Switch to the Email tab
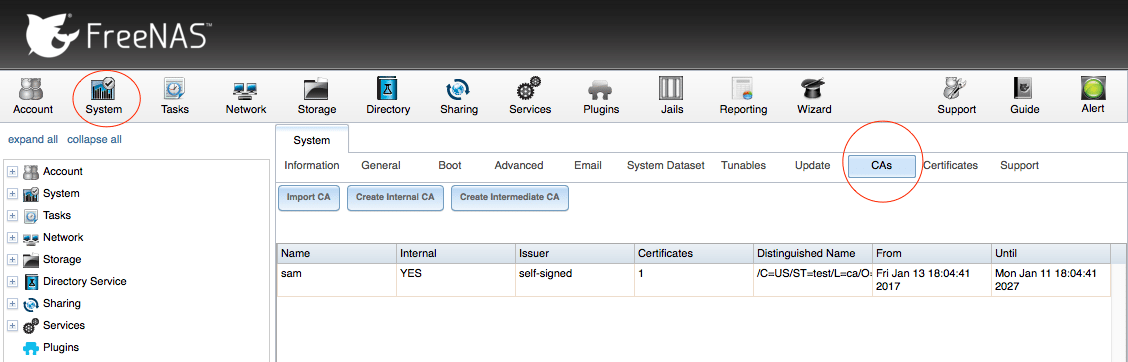Viewport: 1128px width, 362px height. pyautogui.click(x=588, y=166)
